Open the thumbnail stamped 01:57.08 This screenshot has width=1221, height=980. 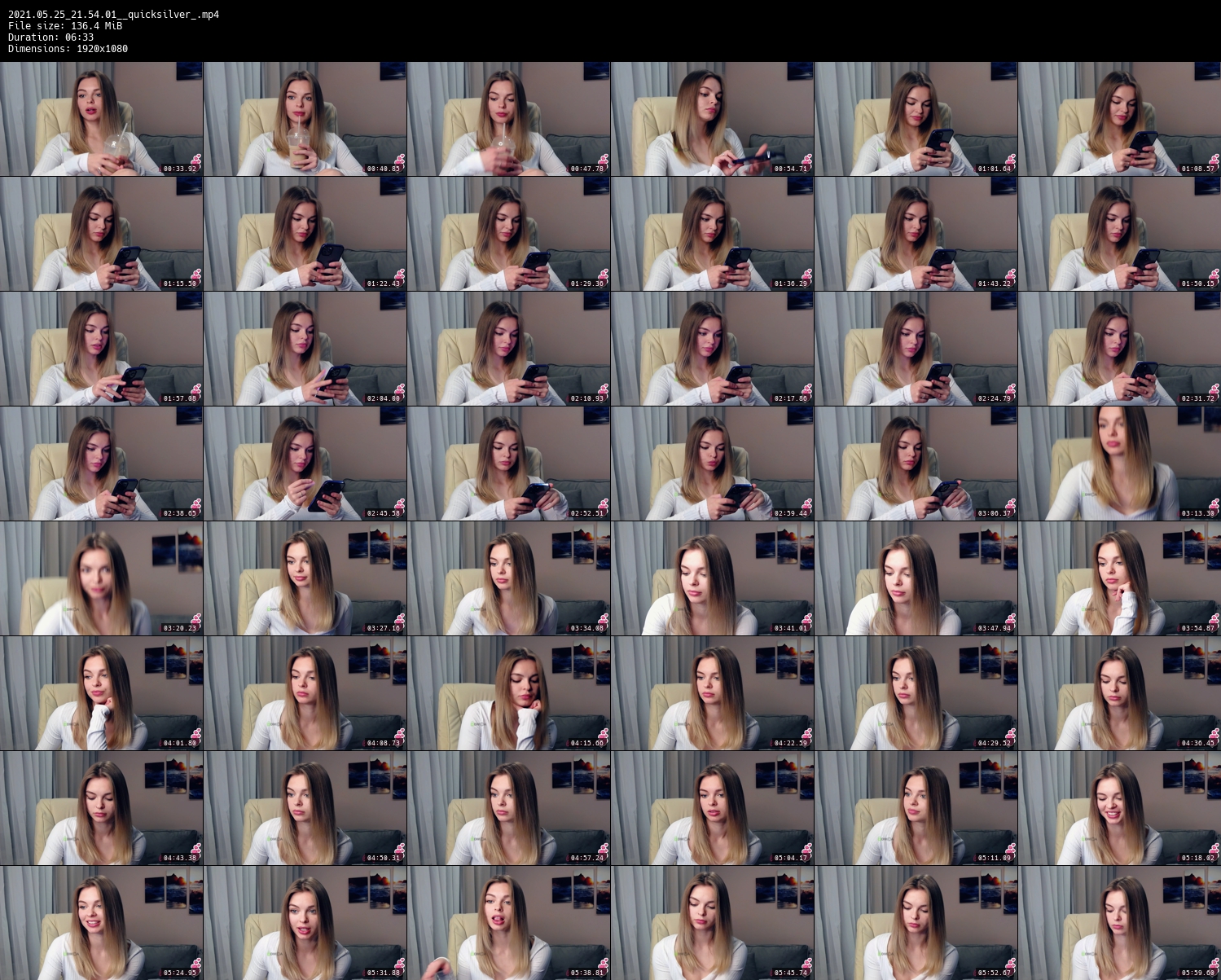[101, 349]
